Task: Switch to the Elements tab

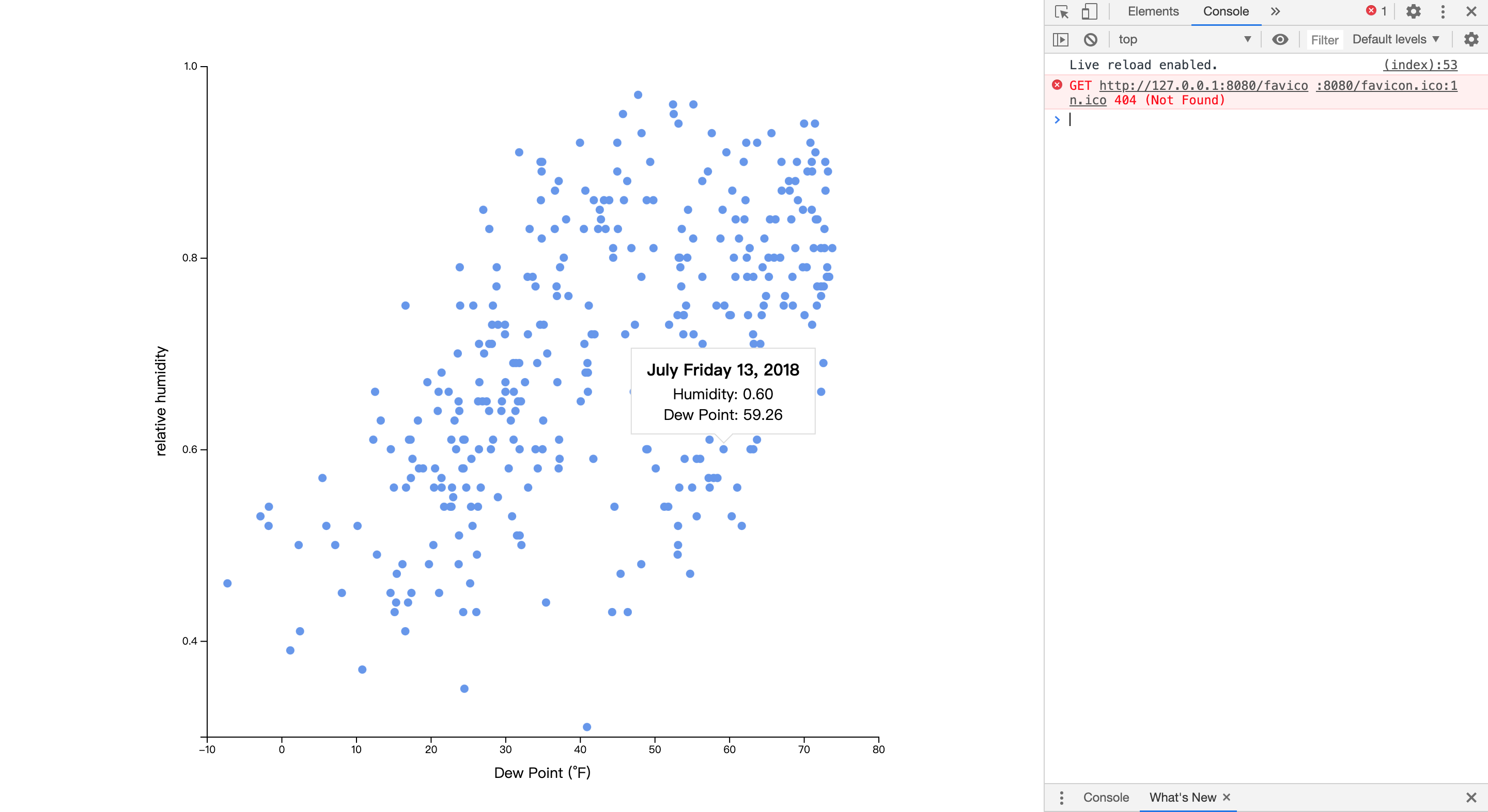Action: coord(1152,11)
